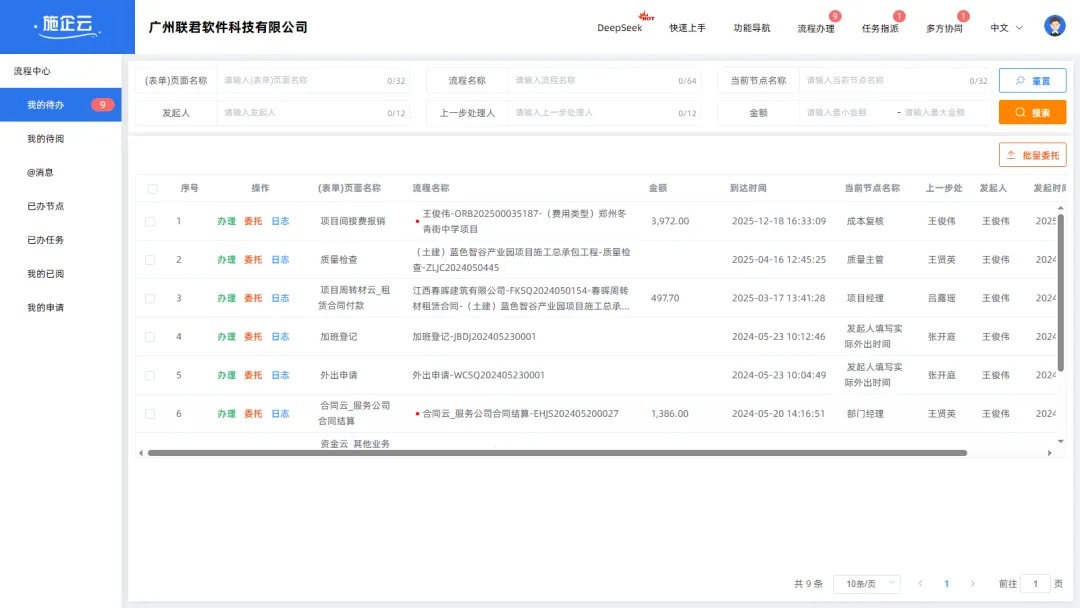1080x608 pixels.
Task: Tick the checkbox for row 4 加班登记
Action: coord(152,336)
